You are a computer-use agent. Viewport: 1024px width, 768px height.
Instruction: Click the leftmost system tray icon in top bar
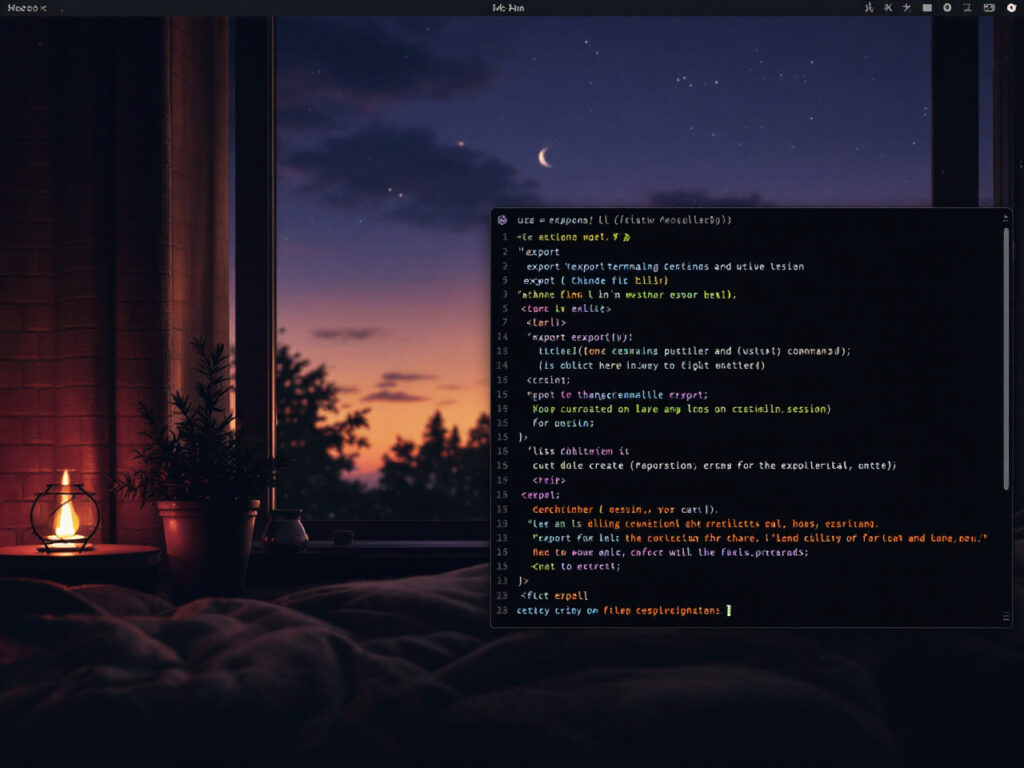868,8
